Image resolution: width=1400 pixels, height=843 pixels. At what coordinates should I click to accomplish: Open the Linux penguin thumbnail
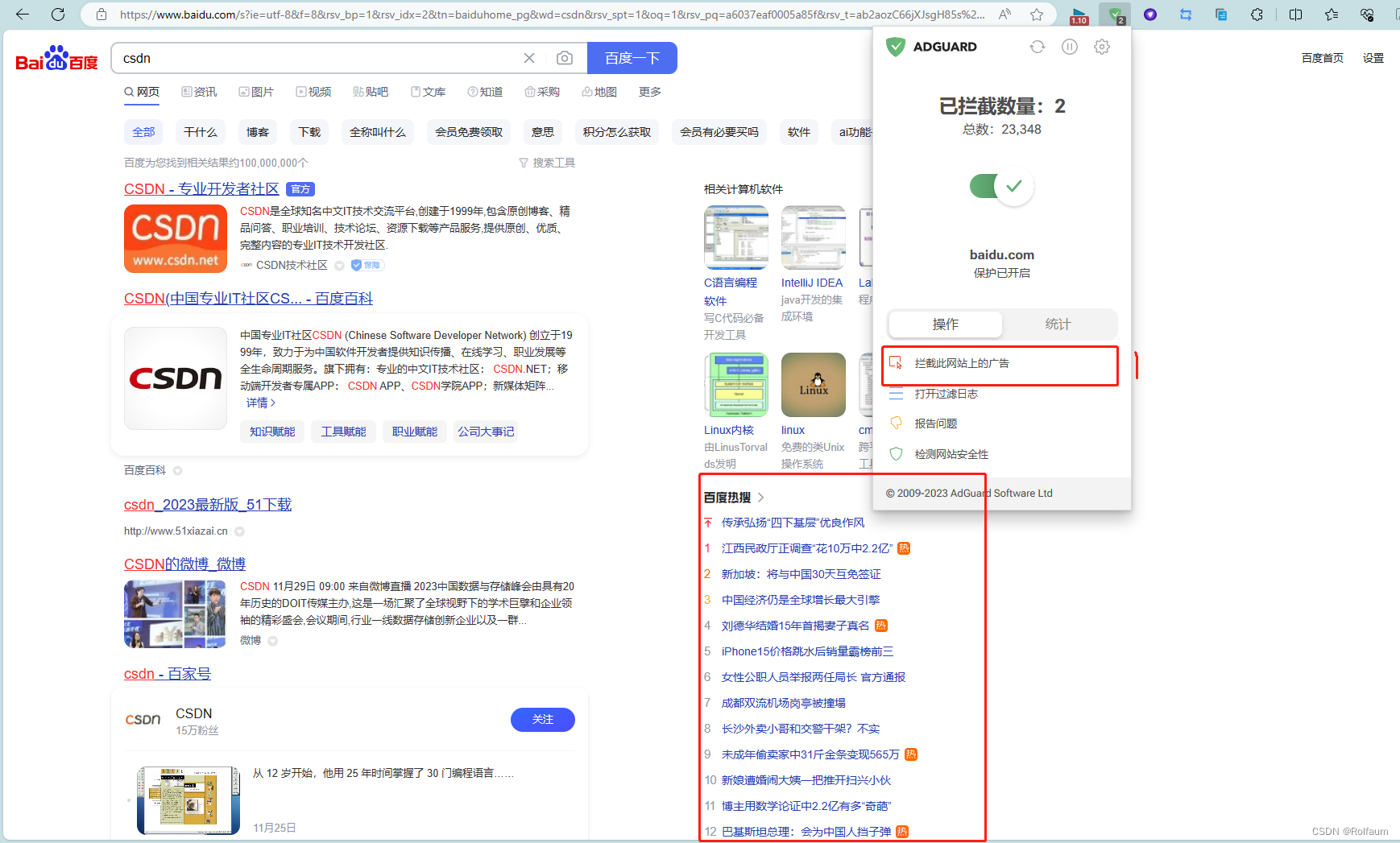[814, 385]
